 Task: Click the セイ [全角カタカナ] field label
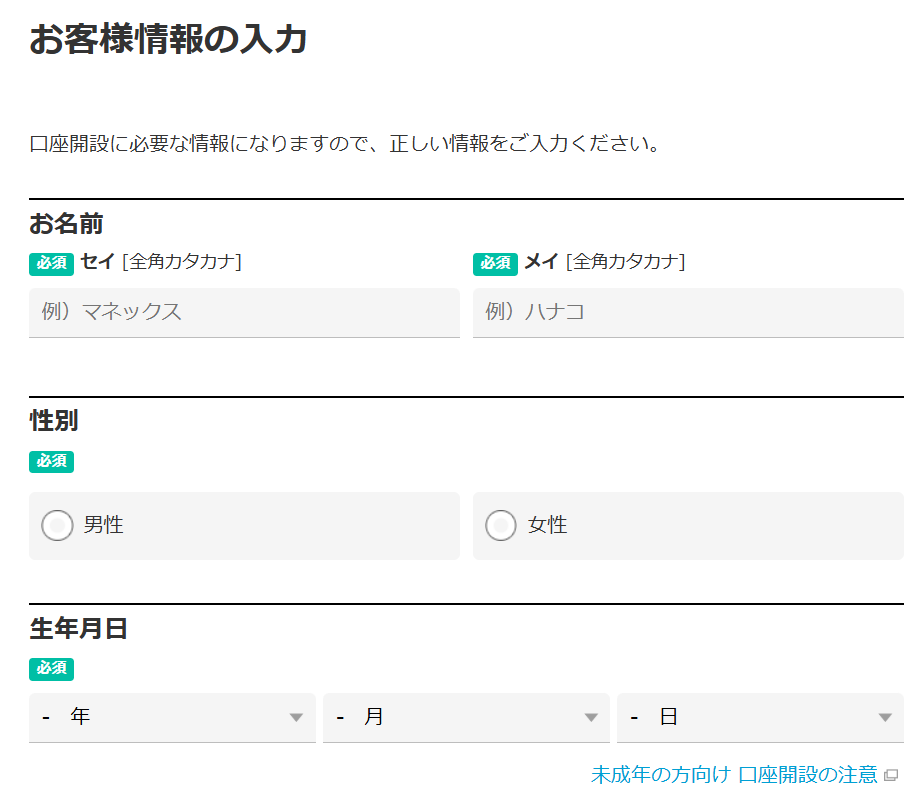coord(161,262)
